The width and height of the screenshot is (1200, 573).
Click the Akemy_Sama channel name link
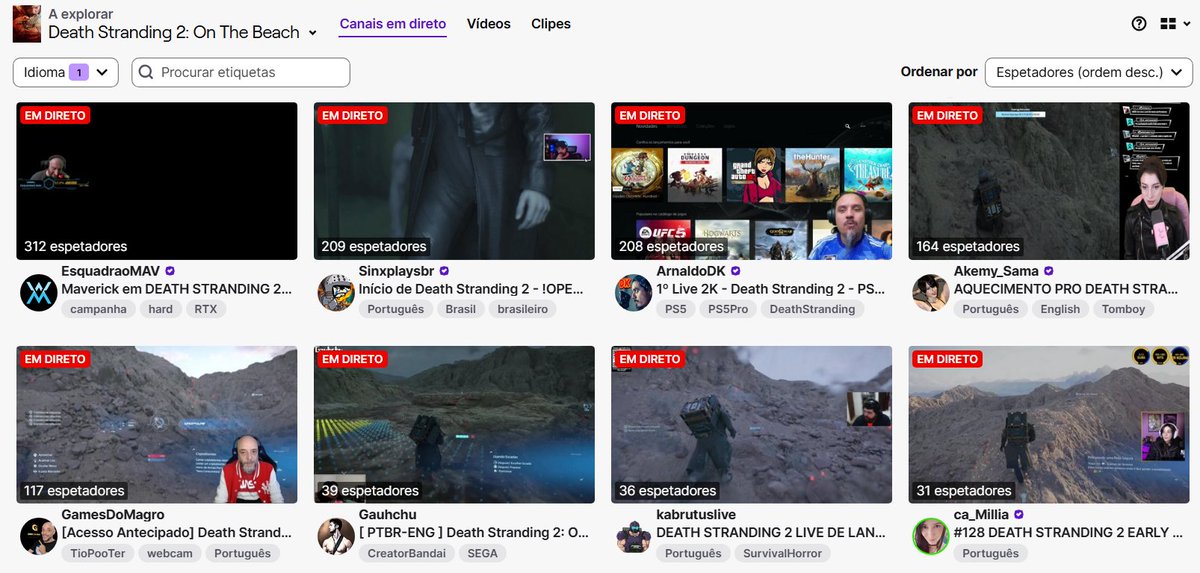coord(996,271)
